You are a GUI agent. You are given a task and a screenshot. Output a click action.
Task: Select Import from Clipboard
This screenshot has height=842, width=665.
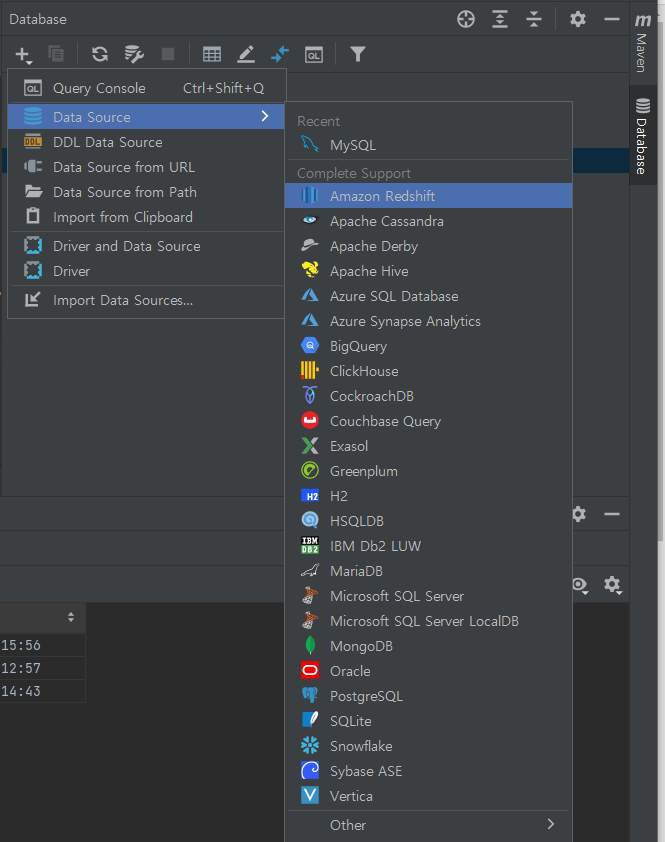(146, 217)
